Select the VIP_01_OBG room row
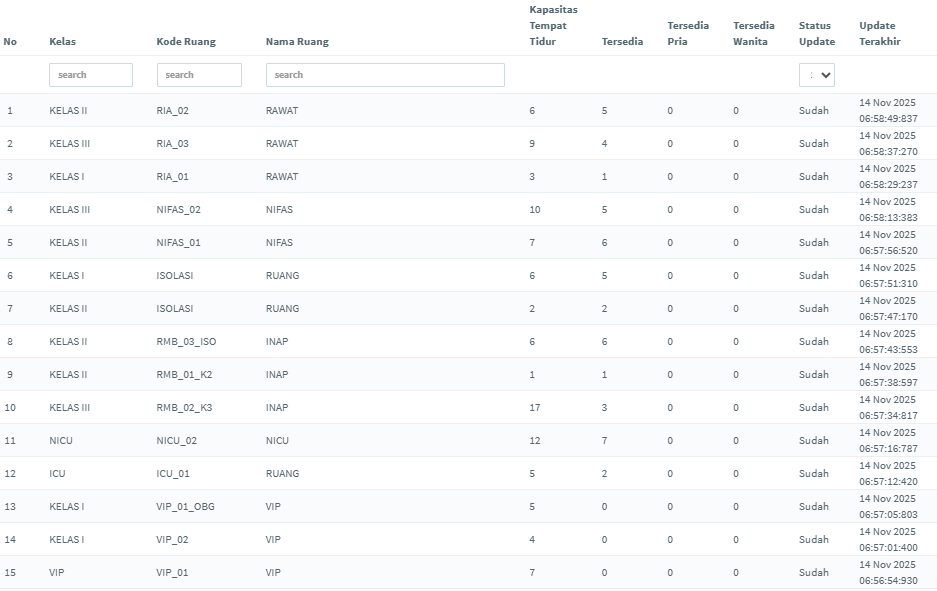The width and height of the screenshot is (937, 591). pyautogui.click(x=186, y=507)
